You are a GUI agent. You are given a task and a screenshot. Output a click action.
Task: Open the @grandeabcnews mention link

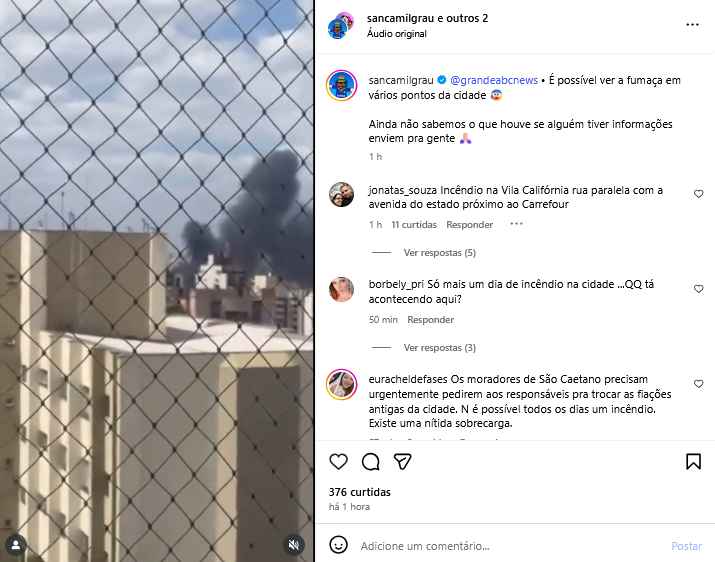[x=494, y=80]
